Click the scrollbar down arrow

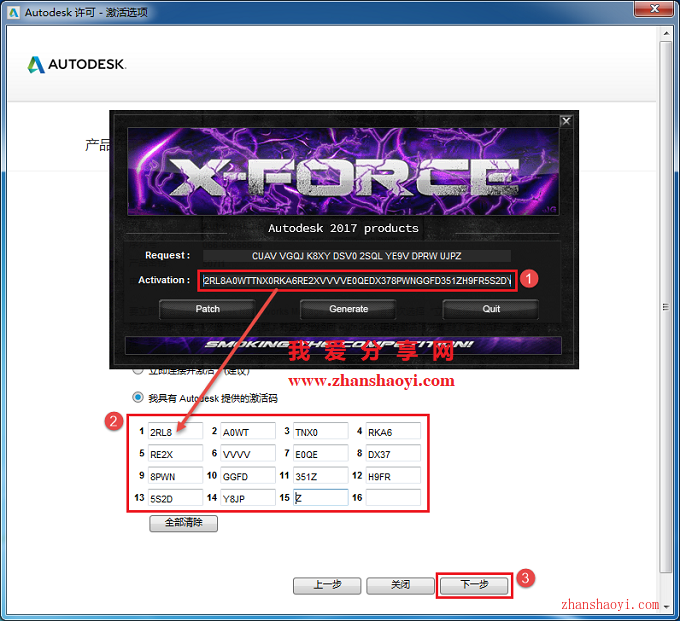[x=666, y=607]
